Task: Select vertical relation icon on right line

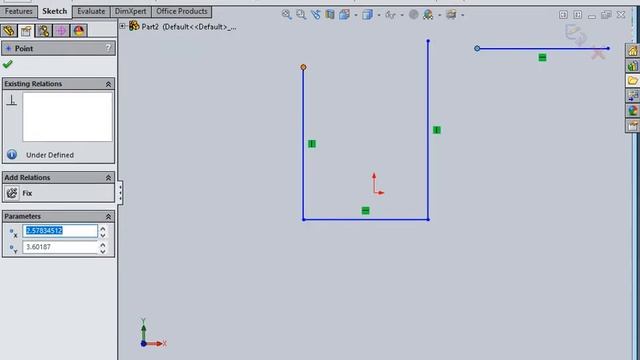Action: tap(437, 130)
